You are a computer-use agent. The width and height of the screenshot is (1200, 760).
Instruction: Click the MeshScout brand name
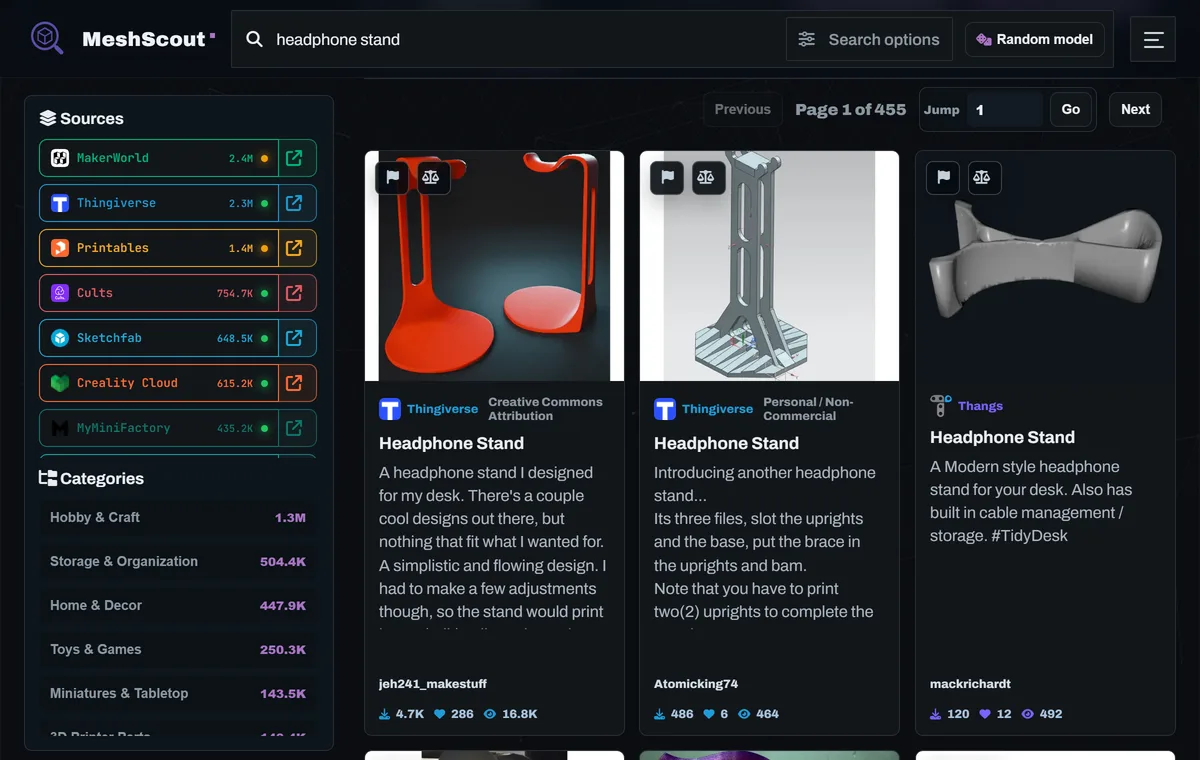144,40
